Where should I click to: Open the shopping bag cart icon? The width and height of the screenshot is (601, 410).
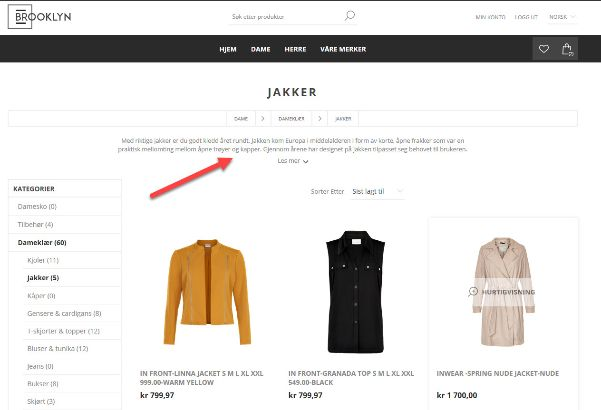click(567, 49)
